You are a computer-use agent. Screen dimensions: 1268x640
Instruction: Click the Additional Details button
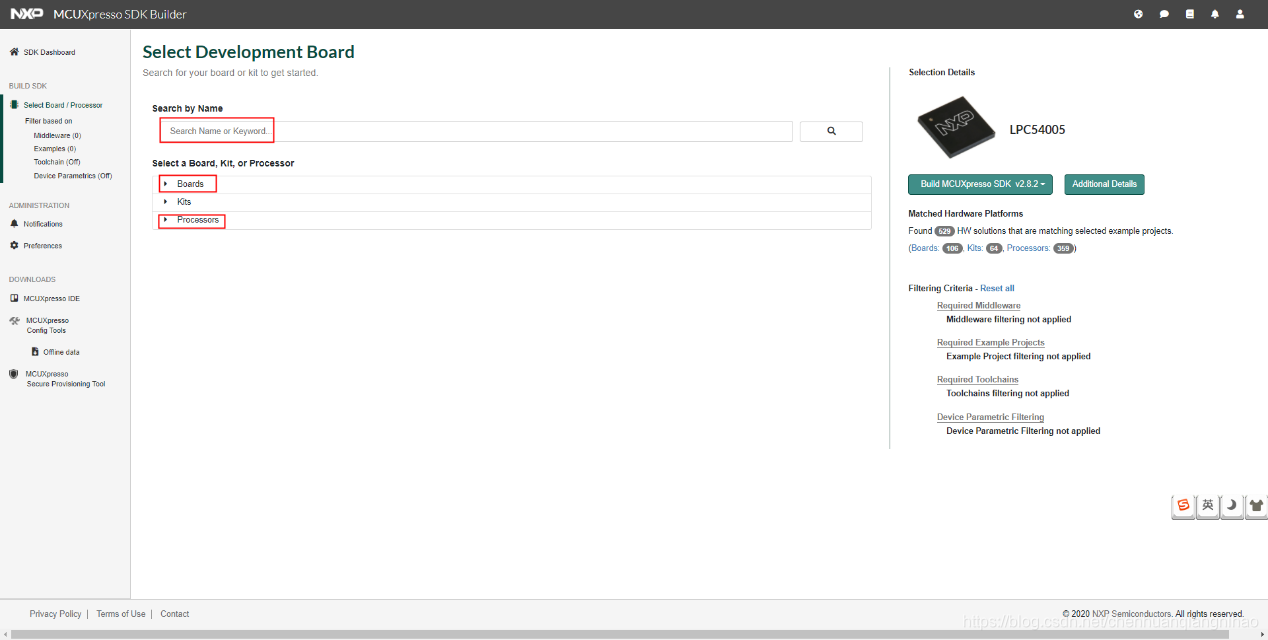tap(1104, 184)
